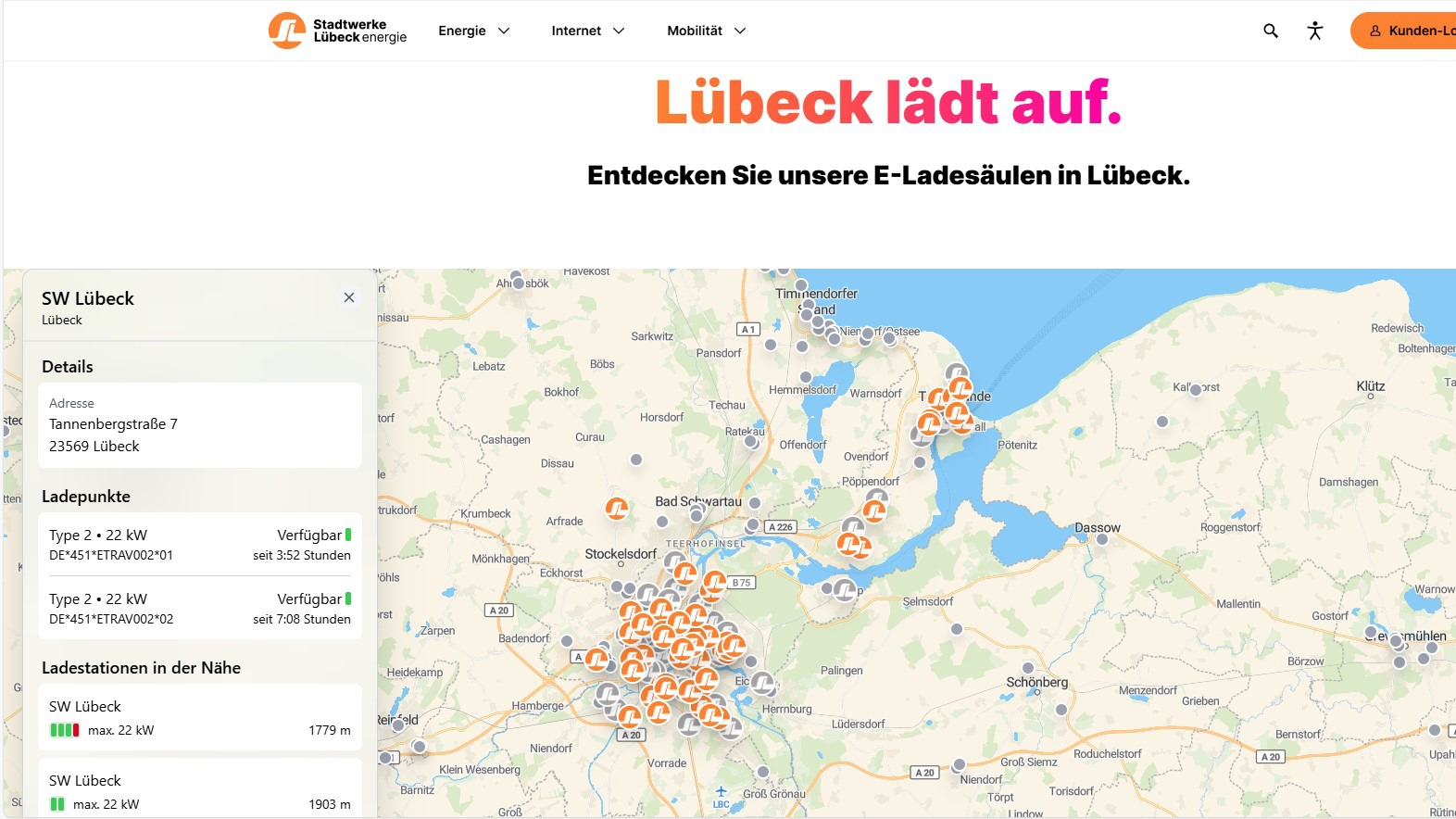The width and height of the screenshot is (1456, 819).
Task: Open the accessibility options icon
Action: point(1315,31)
